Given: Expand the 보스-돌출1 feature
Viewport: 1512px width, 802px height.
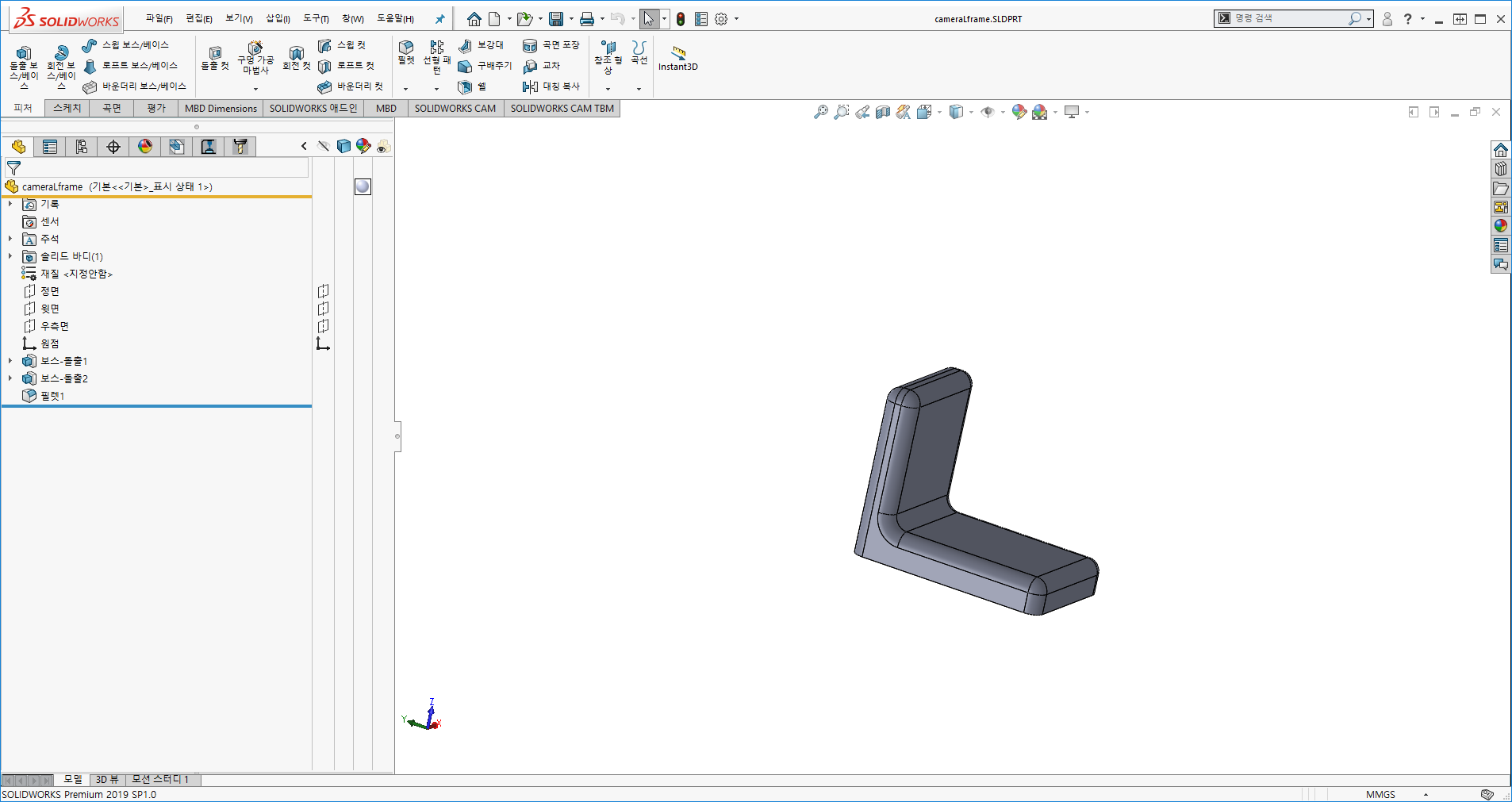Looking at the screenshot, I should 10,361.
